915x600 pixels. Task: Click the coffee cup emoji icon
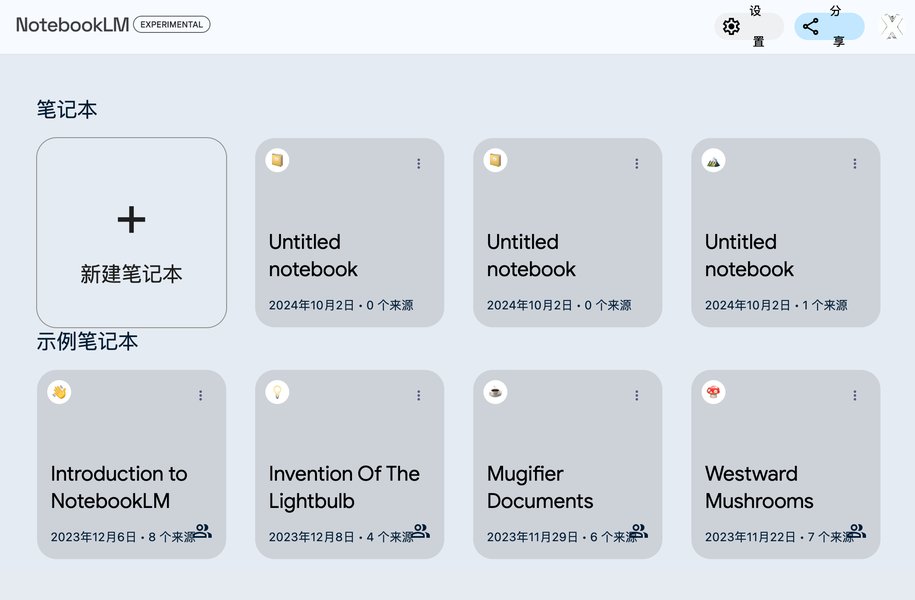click(495, 392)
